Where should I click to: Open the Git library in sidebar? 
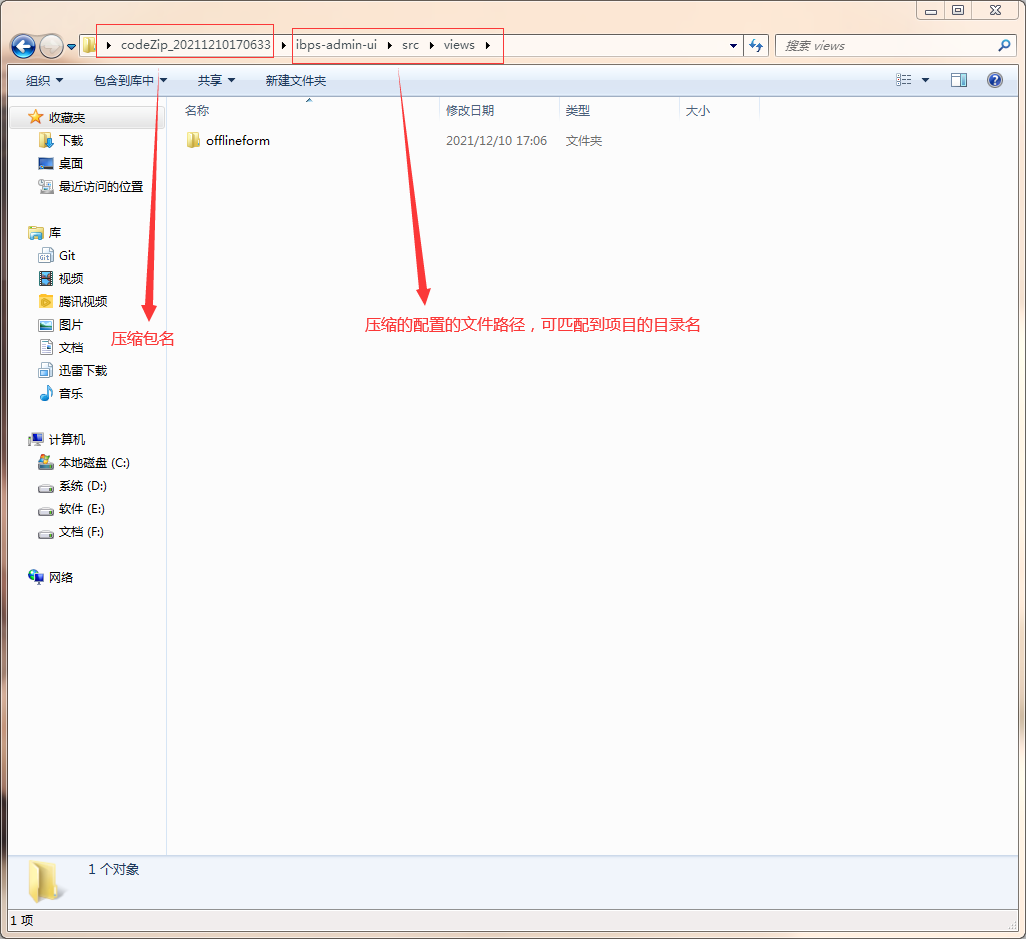point(67,256)
